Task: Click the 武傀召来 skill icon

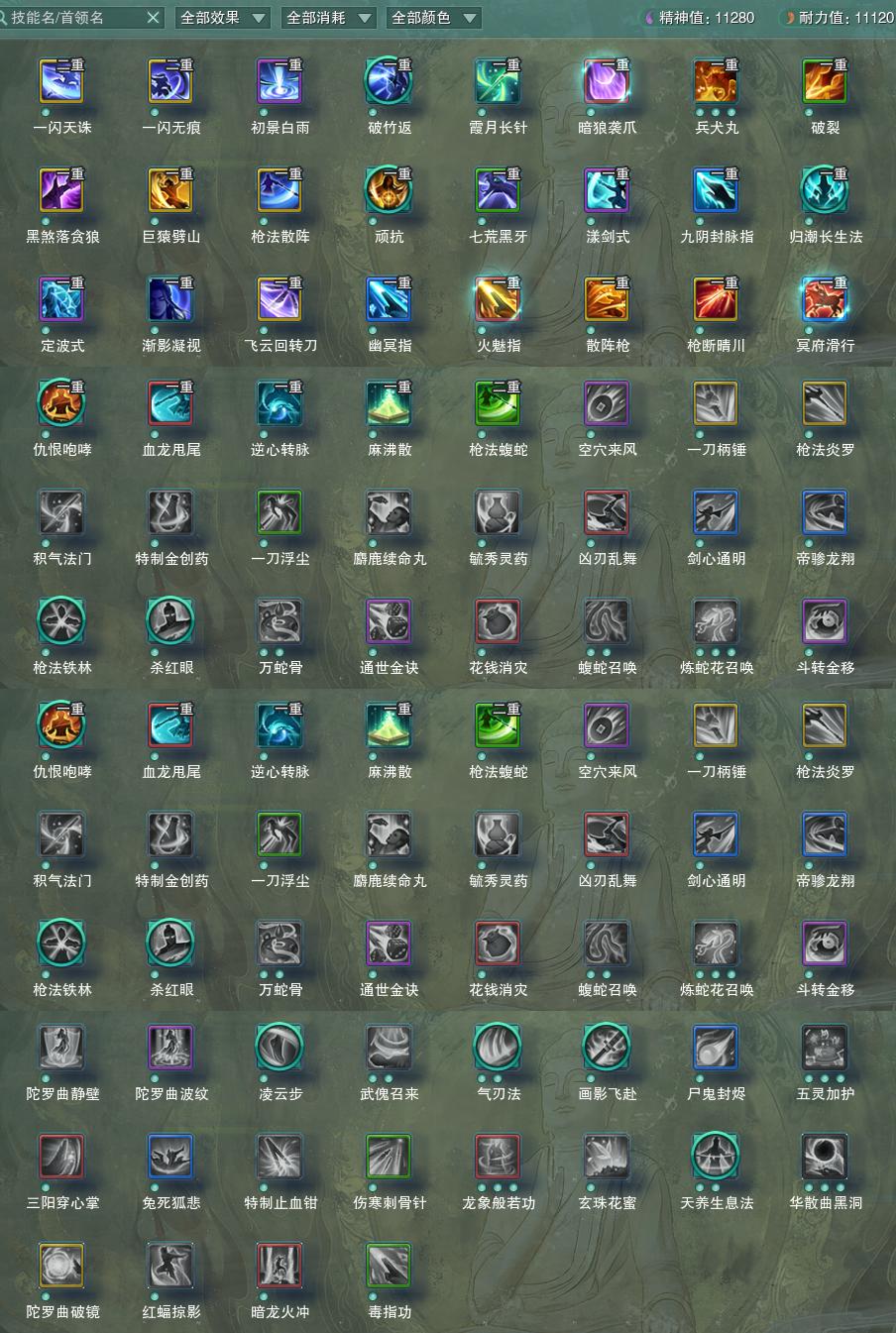Action: [389, 1048]
